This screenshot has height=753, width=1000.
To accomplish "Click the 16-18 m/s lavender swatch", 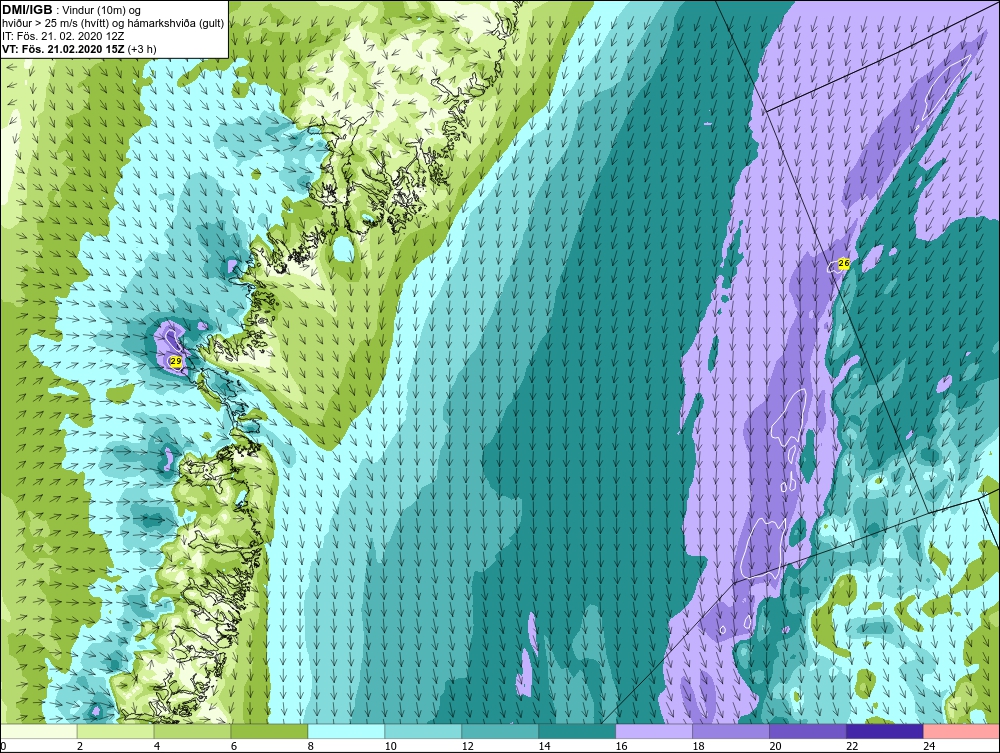I will pos(654,731).
